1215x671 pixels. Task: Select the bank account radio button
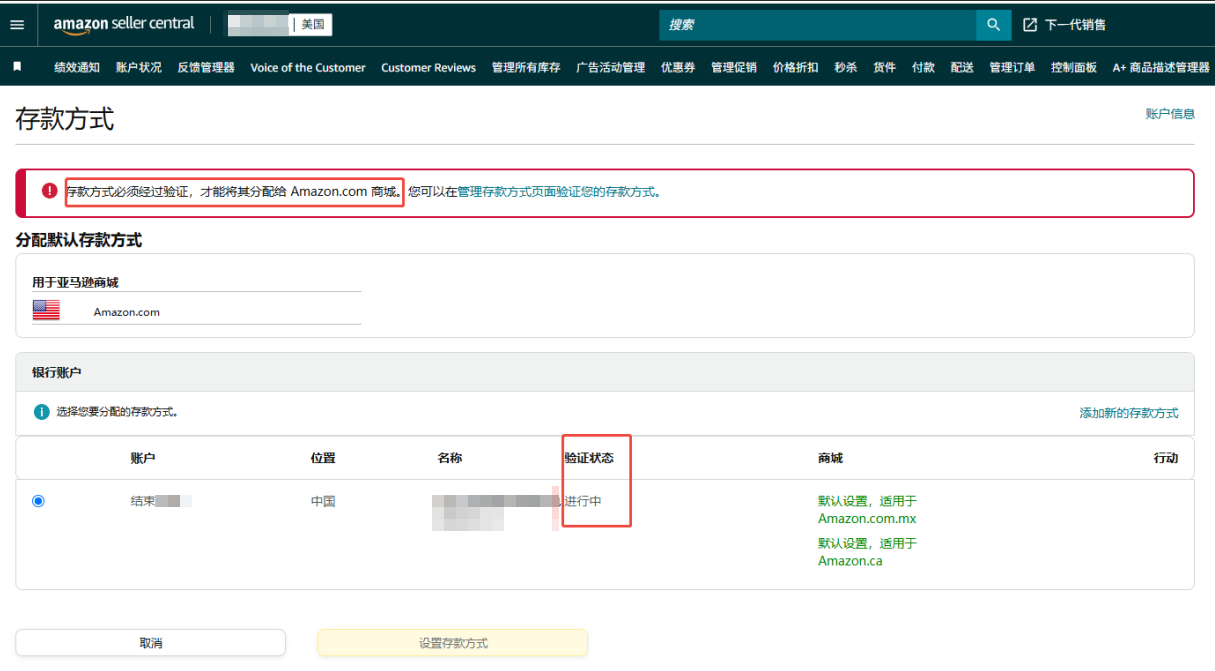38,501
